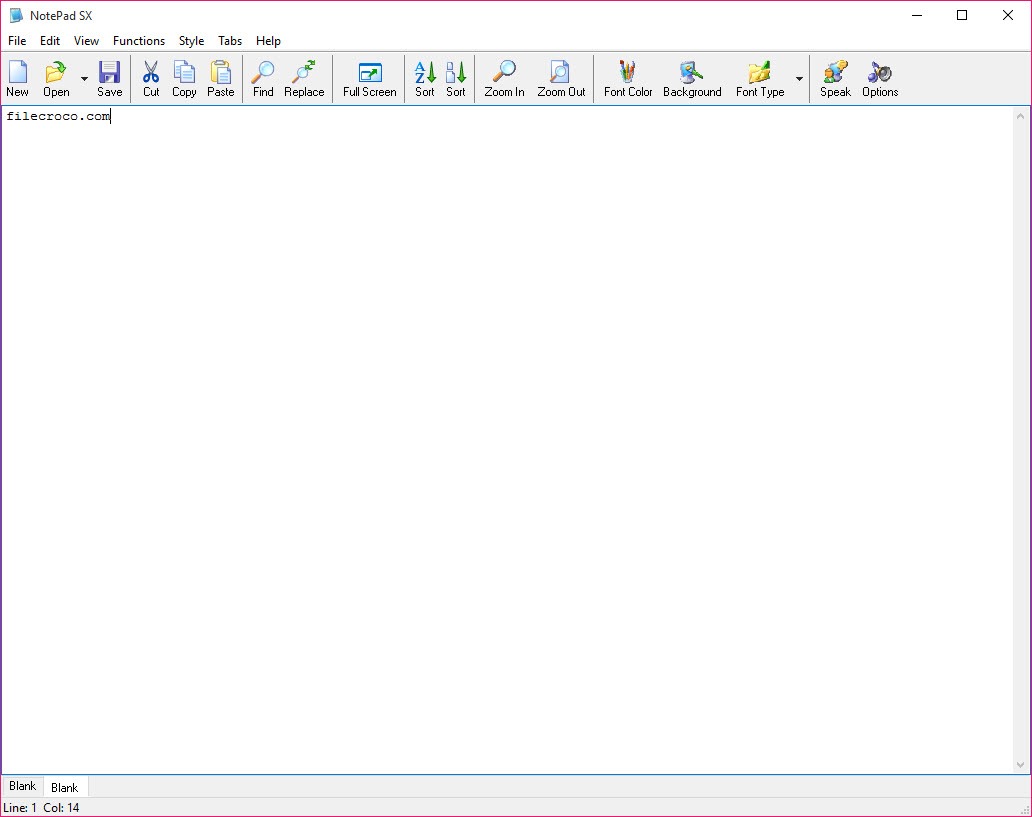Click the Paste clipboard icon
The height and width of the screenshot is (817, 1032).
[220, 78]
